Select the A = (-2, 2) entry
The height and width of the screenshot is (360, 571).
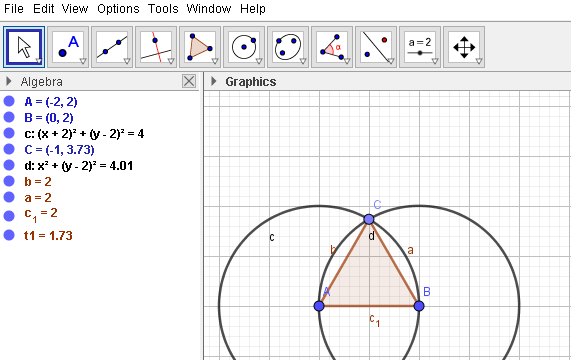(x=51, y=102)
